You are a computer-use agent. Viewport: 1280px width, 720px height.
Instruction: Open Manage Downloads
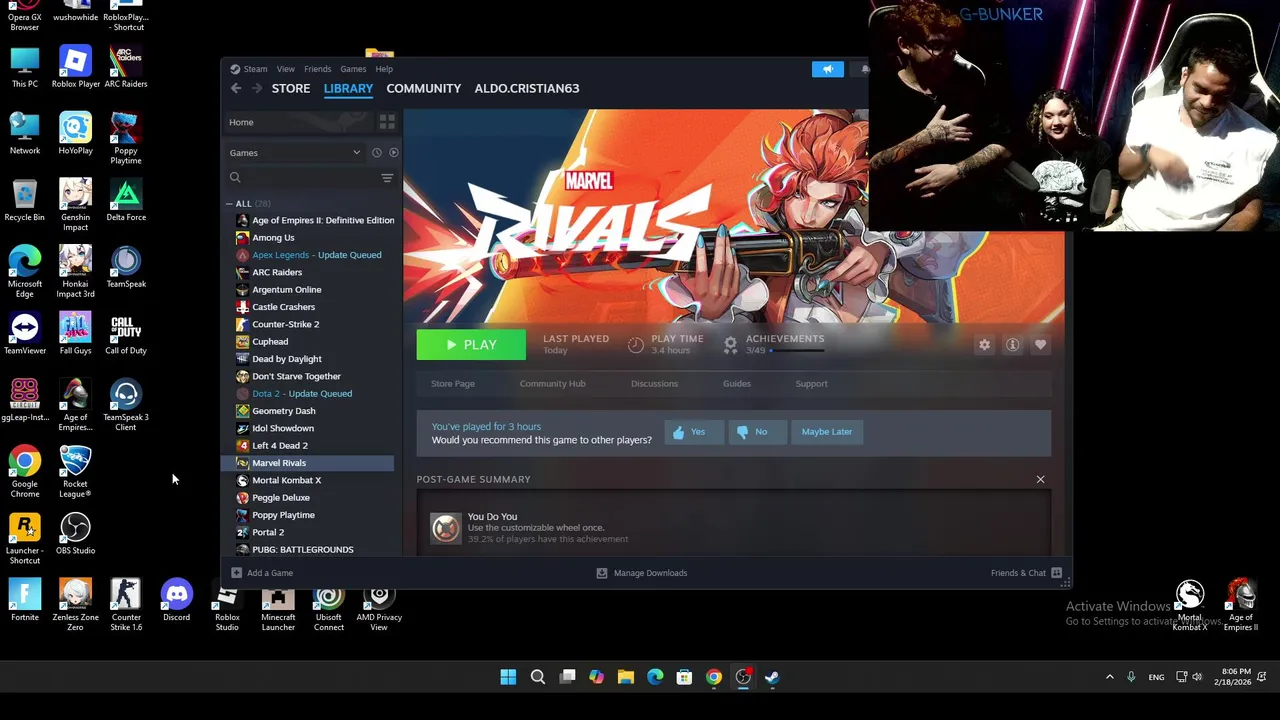[642, 573]
